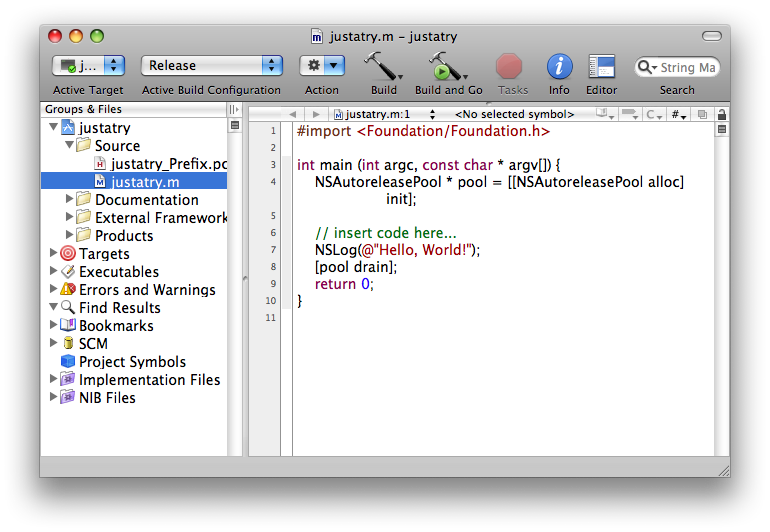The width and height of the screenshot is (770, 532).
Task: Go back with the left history arrow
Action: (292, 114)
